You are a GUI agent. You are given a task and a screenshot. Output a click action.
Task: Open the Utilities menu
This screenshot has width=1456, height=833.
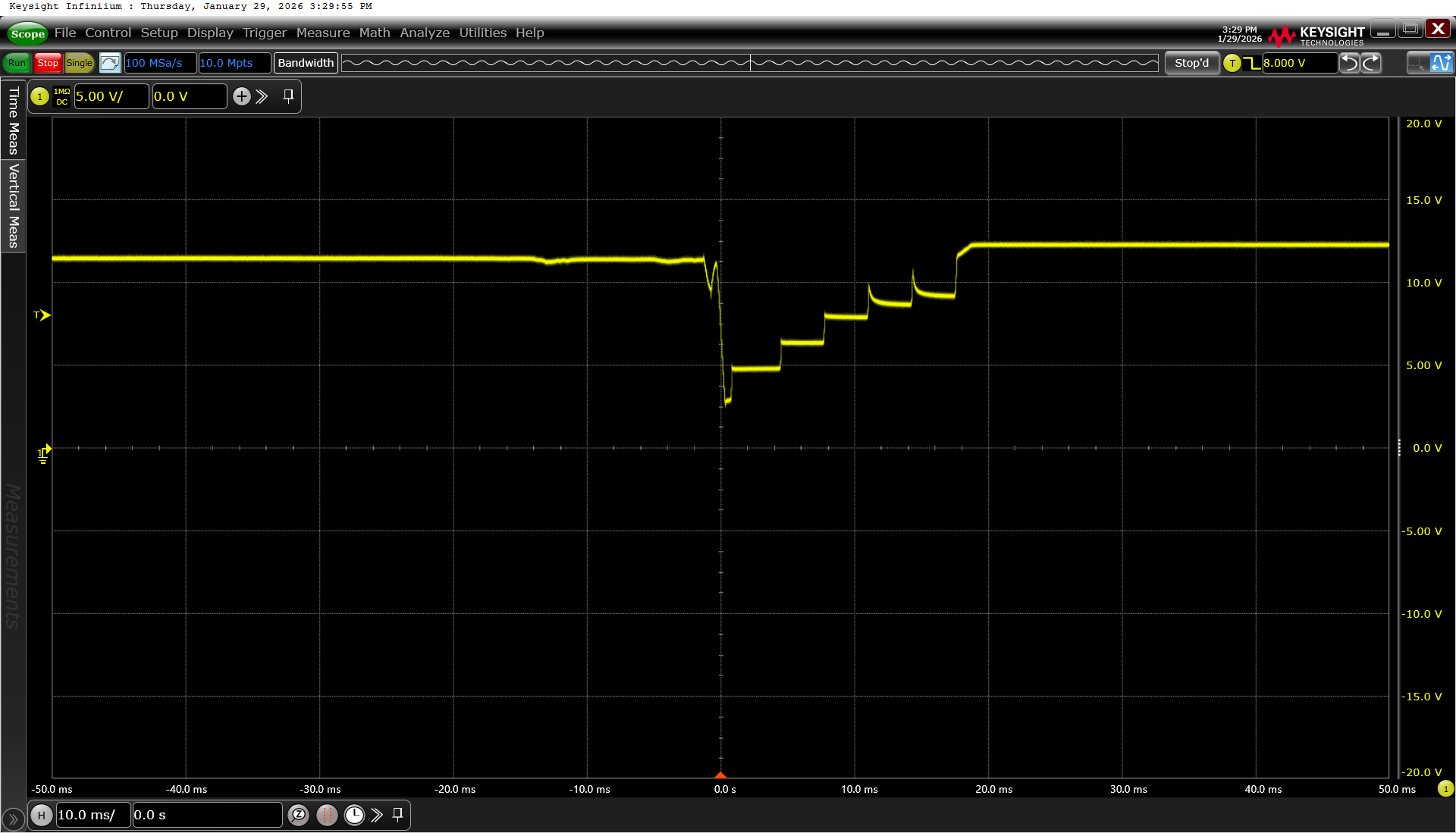click(482, 33)
